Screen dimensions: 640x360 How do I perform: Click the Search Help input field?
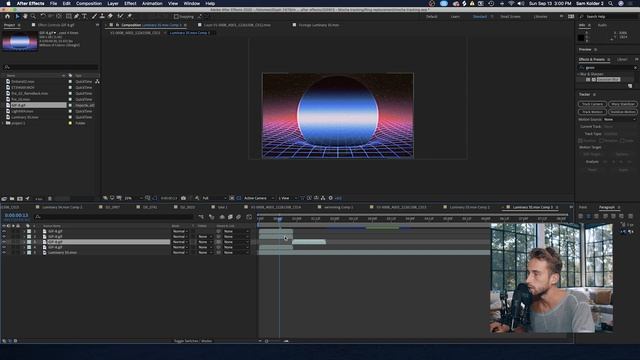click(x=609, y=17)
